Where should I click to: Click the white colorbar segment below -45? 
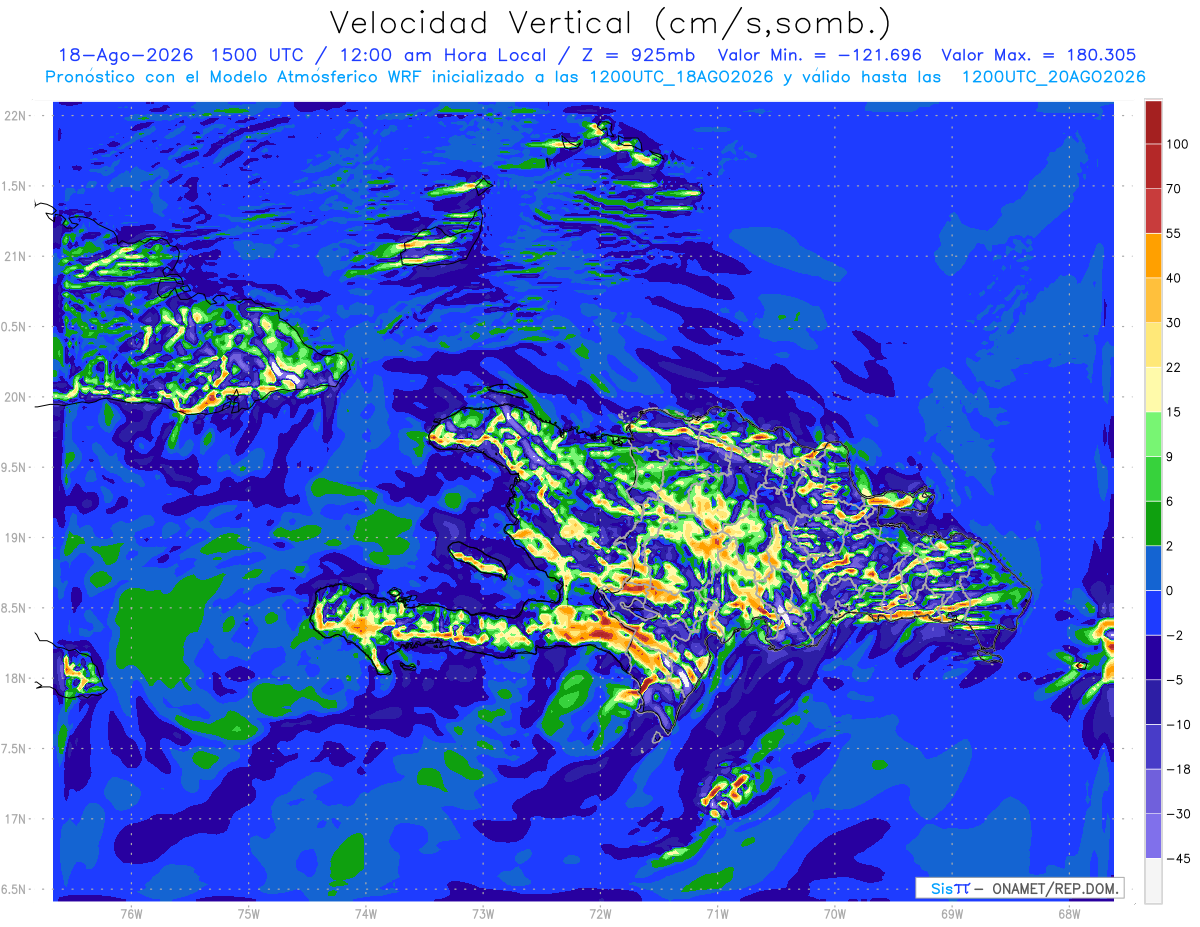(1153, 880)
